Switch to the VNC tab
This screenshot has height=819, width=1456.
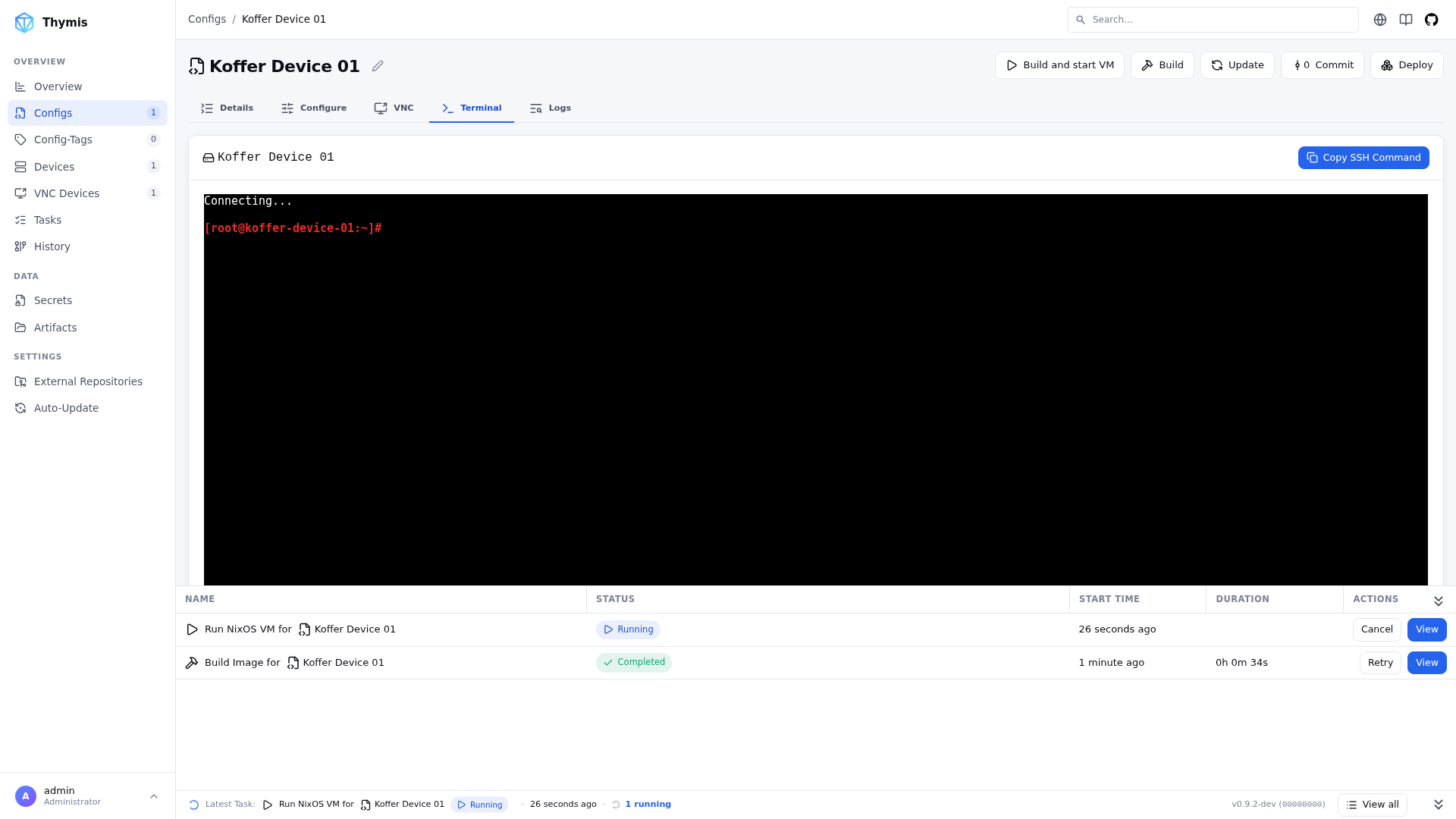tap(394, 108)
